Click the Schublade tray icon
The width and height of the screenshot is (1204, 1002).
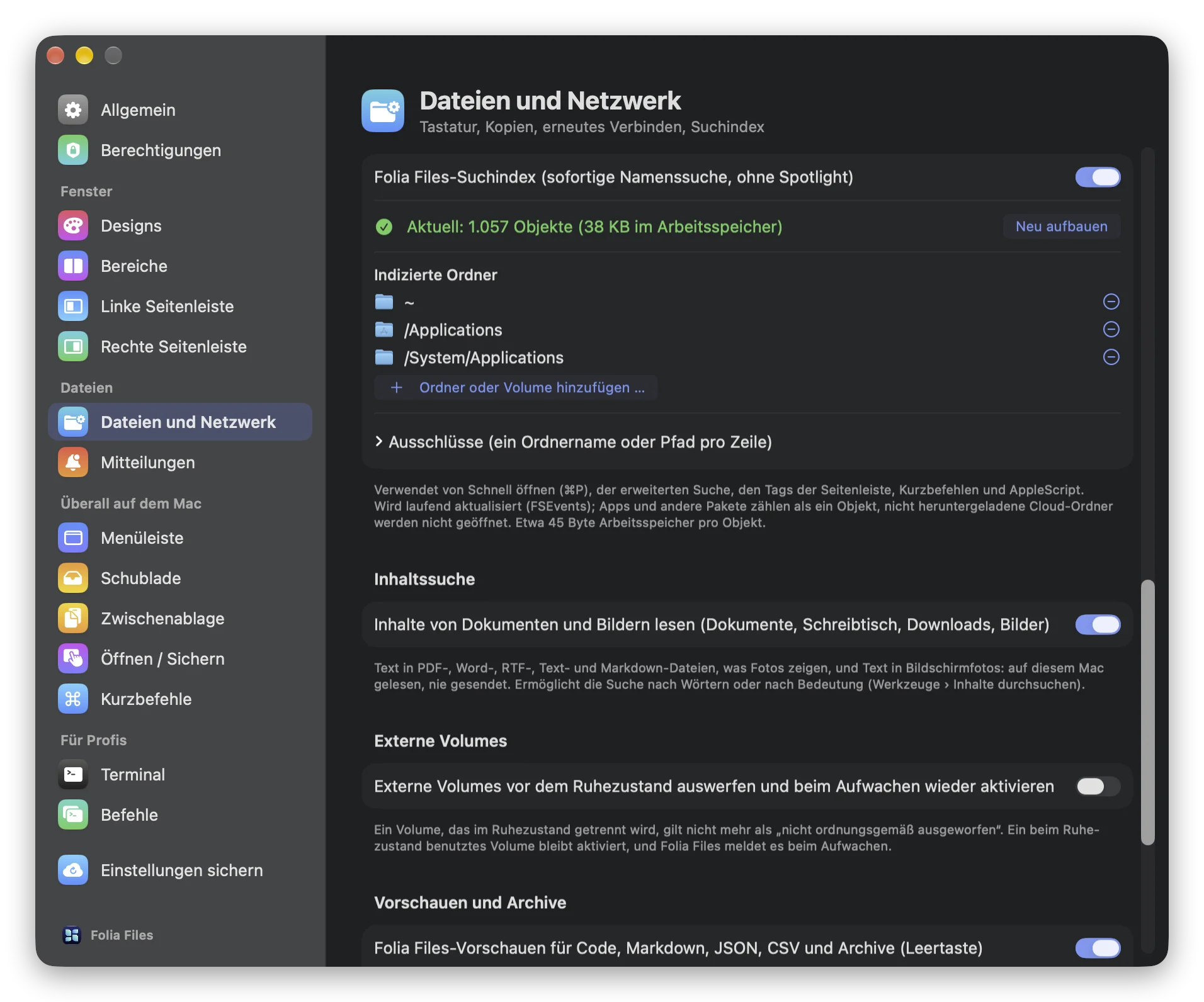[x=73, y=578]
